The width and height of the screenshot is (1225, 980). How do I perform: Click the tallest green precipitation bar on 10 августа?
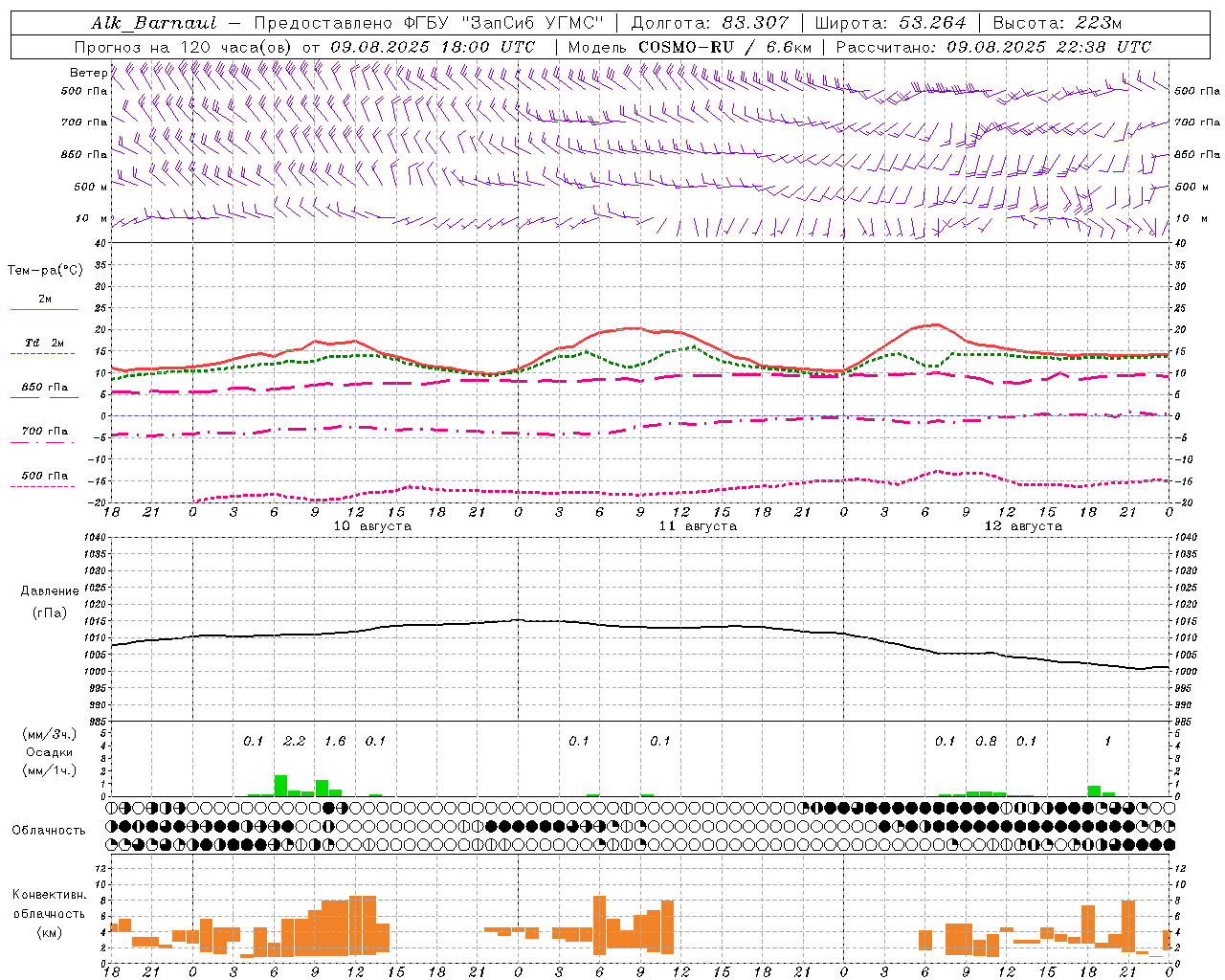(281, 786)
